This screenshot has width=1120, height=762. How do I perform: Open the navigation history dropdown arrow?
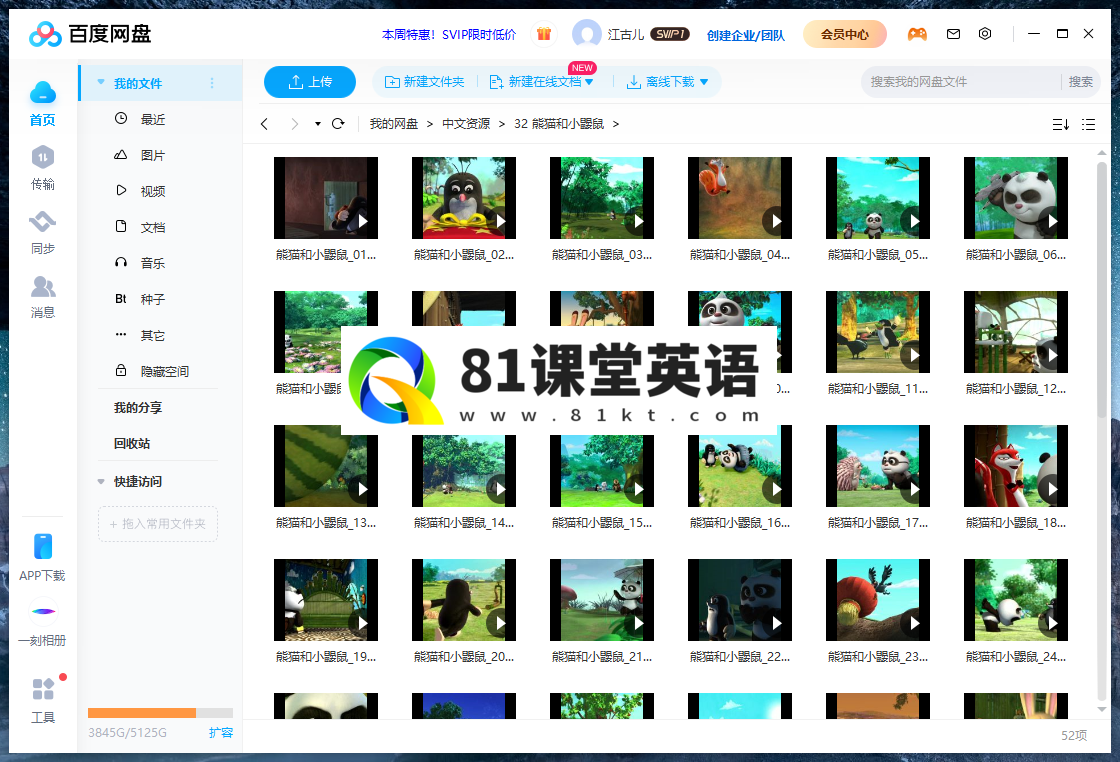(x=318, y=124)
